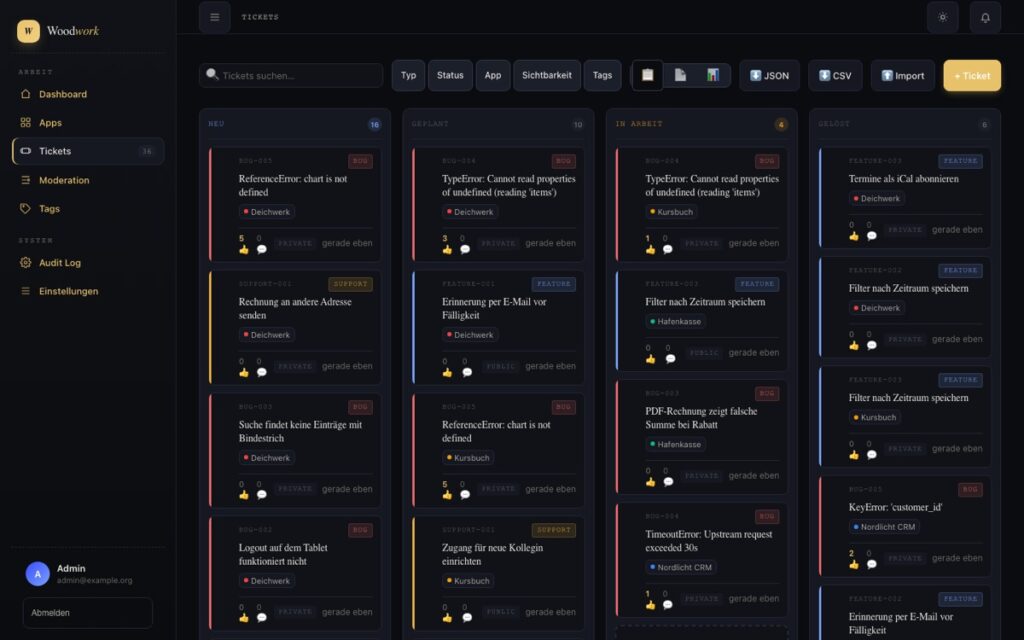Image resolution: width=1024 pixels, height=640 pixels.
Task: Open the Typ filter dropdown
Action: click(x=408, y=75)
